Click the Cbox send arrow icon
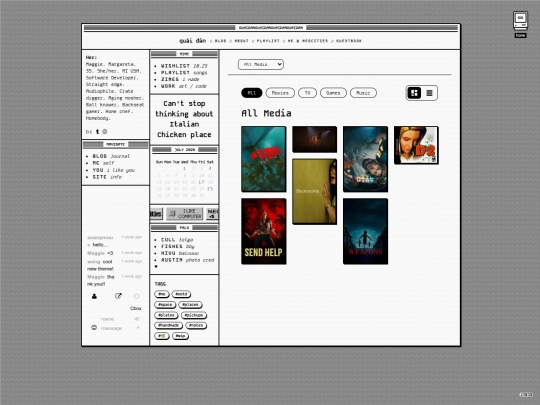 tap(138, 328)
